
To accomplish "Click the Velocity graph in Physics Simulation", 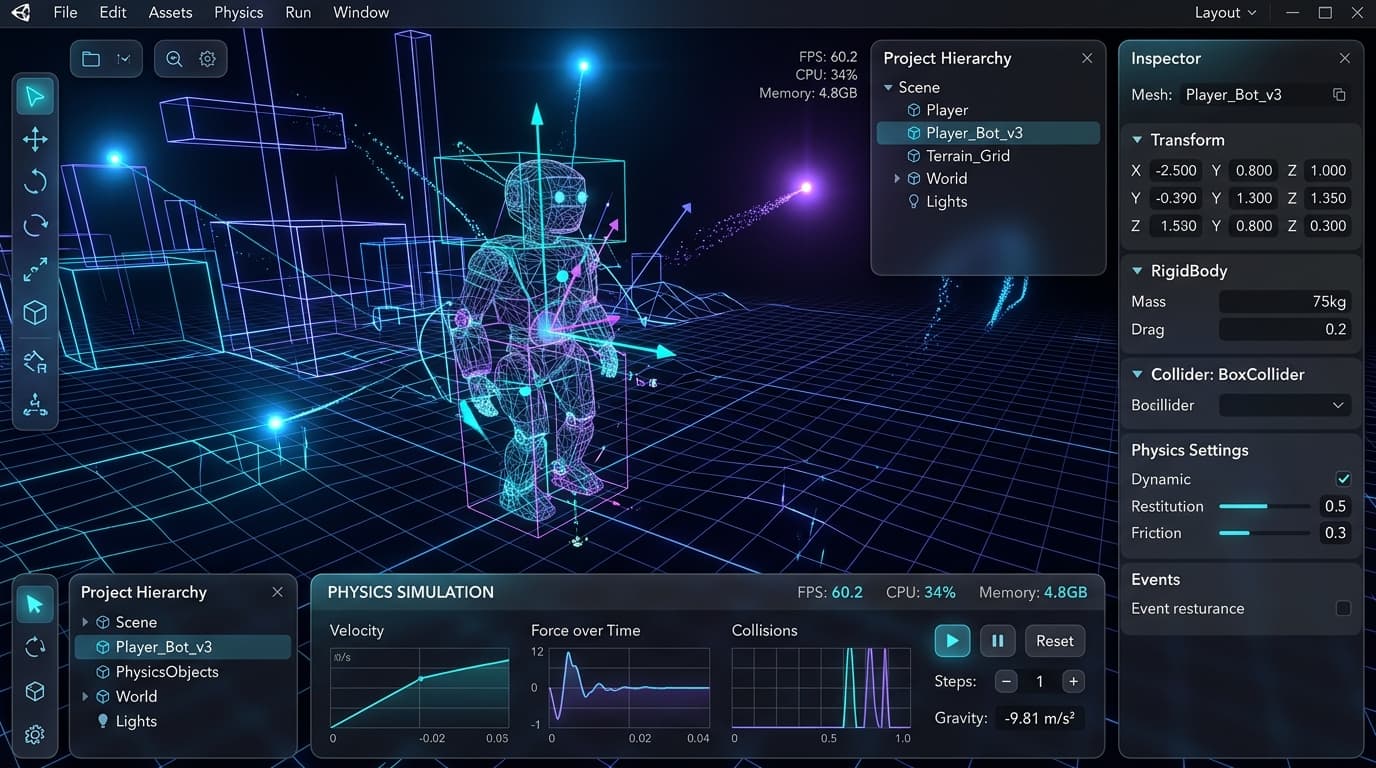I will [419, 688].
